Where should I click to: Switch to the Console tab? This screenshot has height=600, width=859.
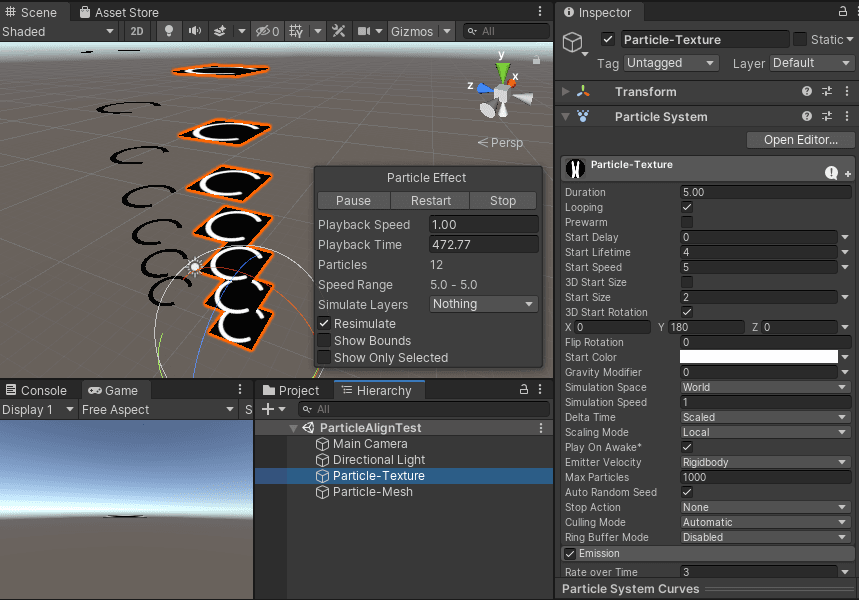coord(36,390)
